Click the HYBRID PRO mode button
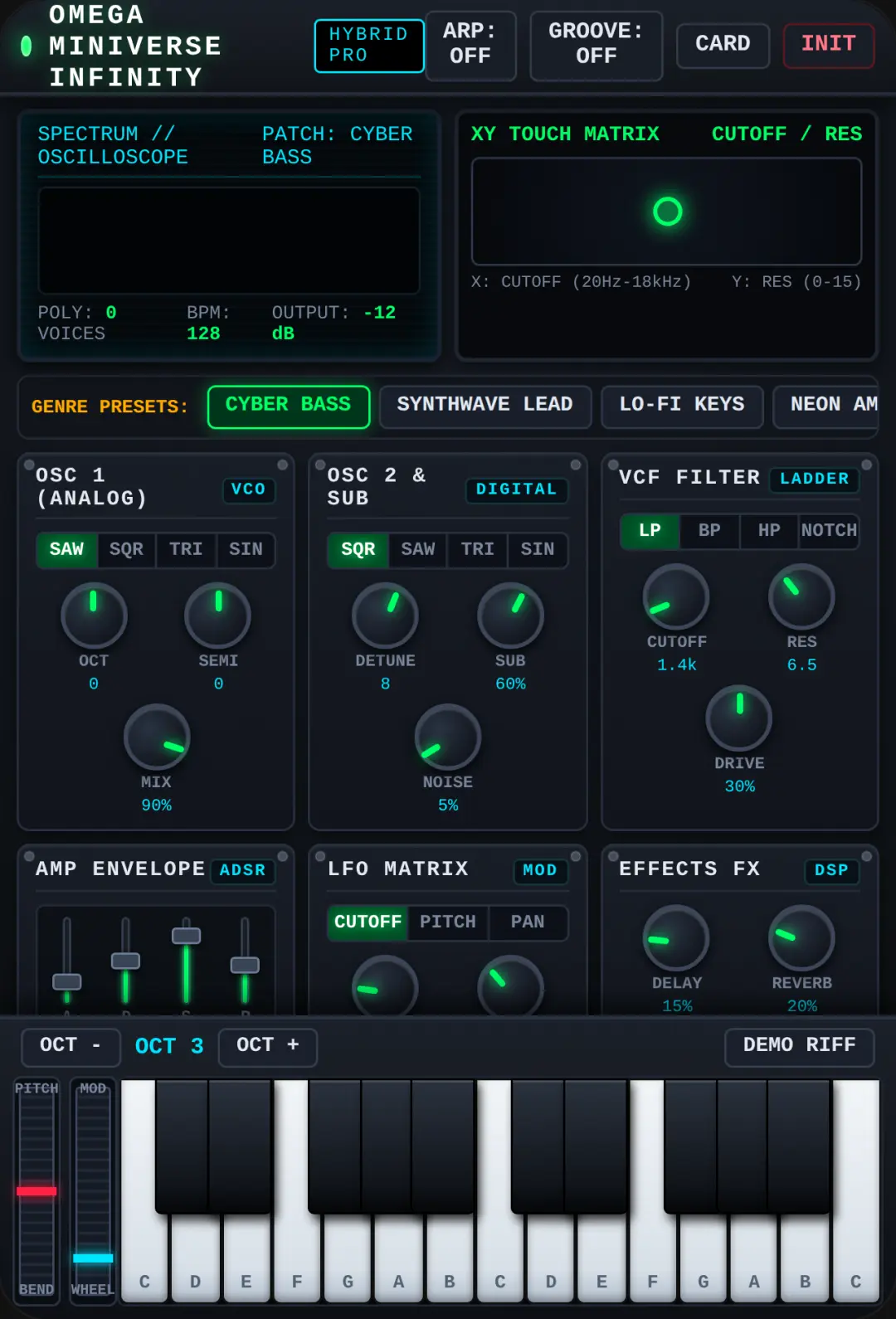The width and height of the screenshot is (896, 1319). click(x=369, y=45)
